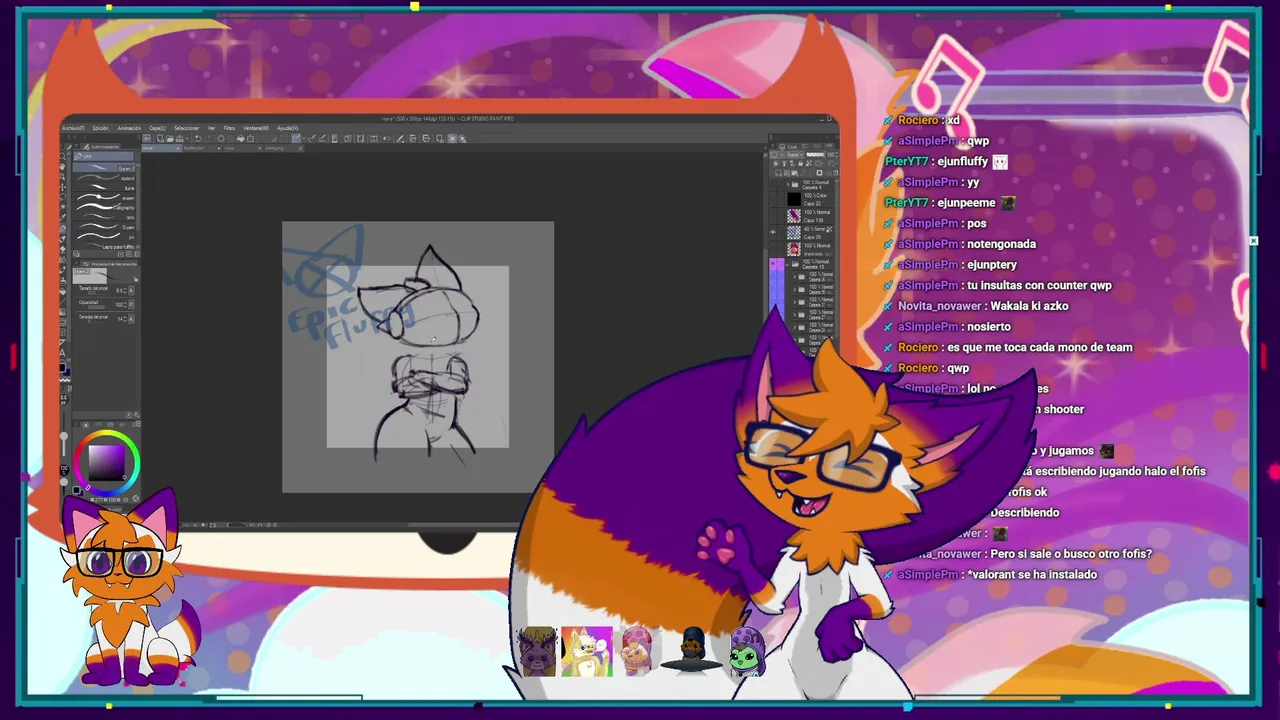Pick a shade in the color wheel square
1280x720 pixels.
pos(107,462)
